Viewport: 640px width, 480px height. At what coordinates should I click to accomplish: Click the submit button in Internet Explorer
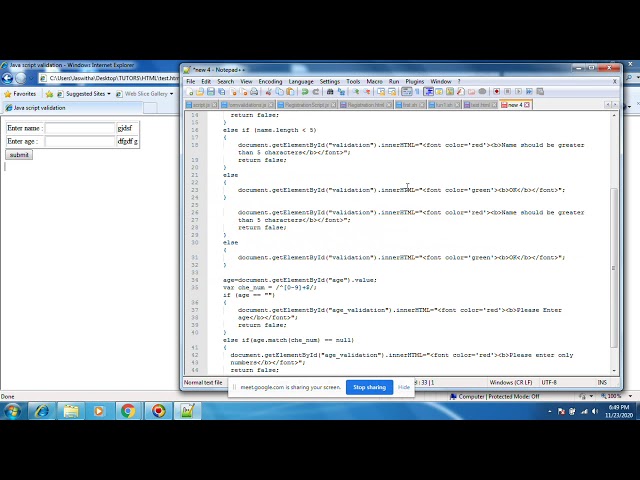click(19, 155)
